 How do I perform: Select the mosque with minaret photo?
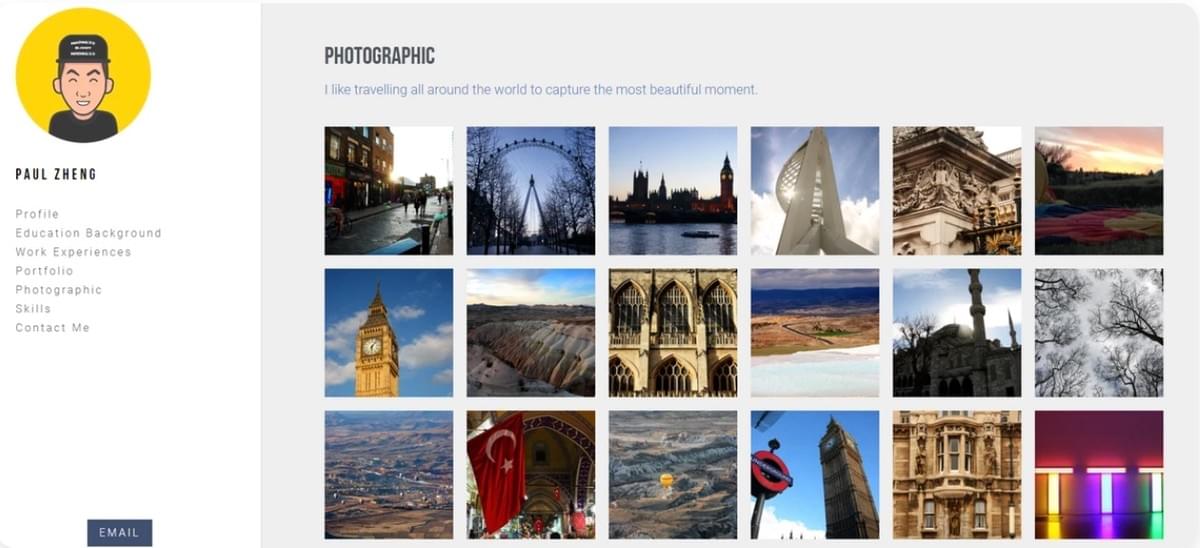pos(957,333)
